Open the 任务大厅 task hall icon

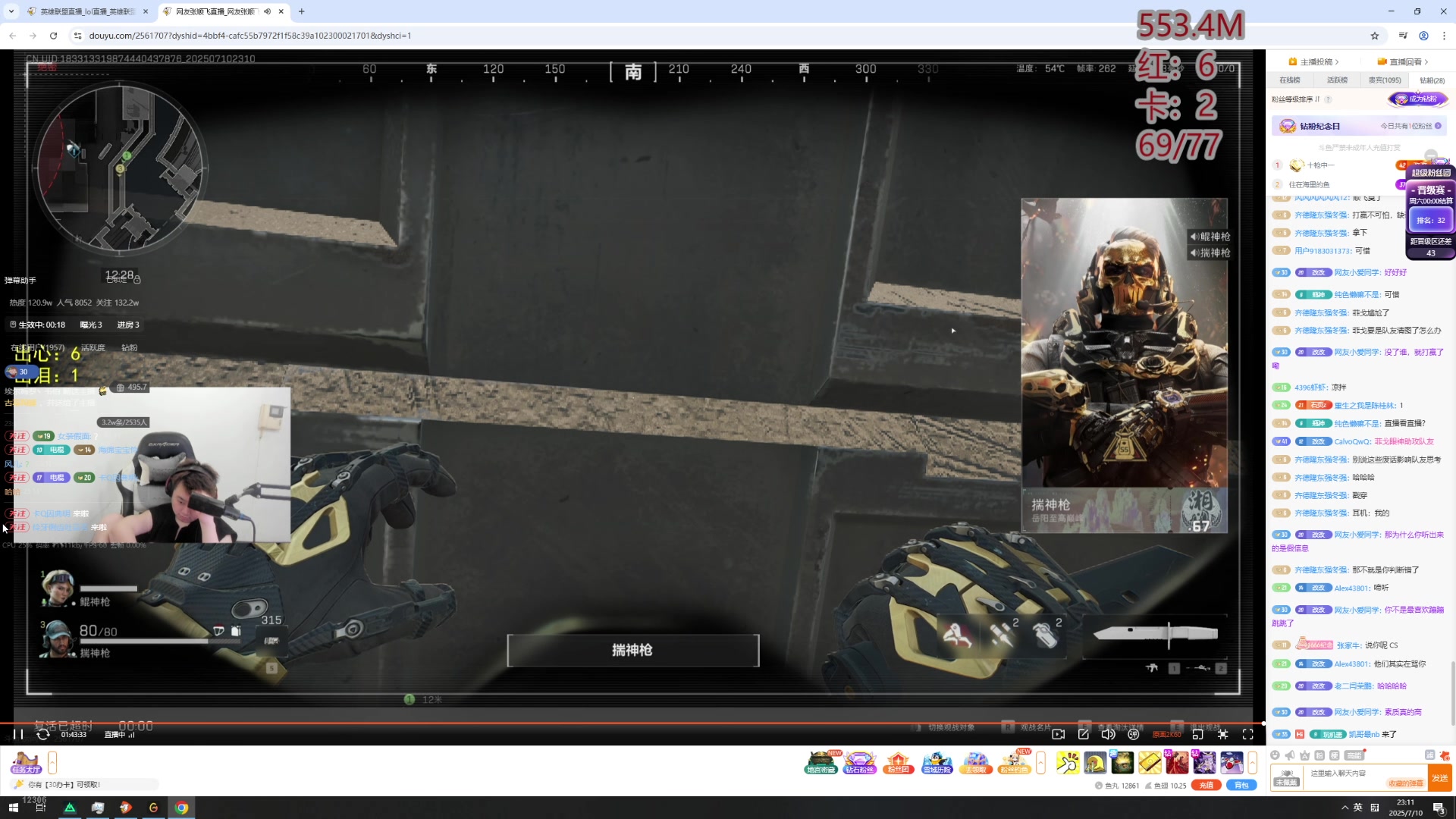point(27,762)
